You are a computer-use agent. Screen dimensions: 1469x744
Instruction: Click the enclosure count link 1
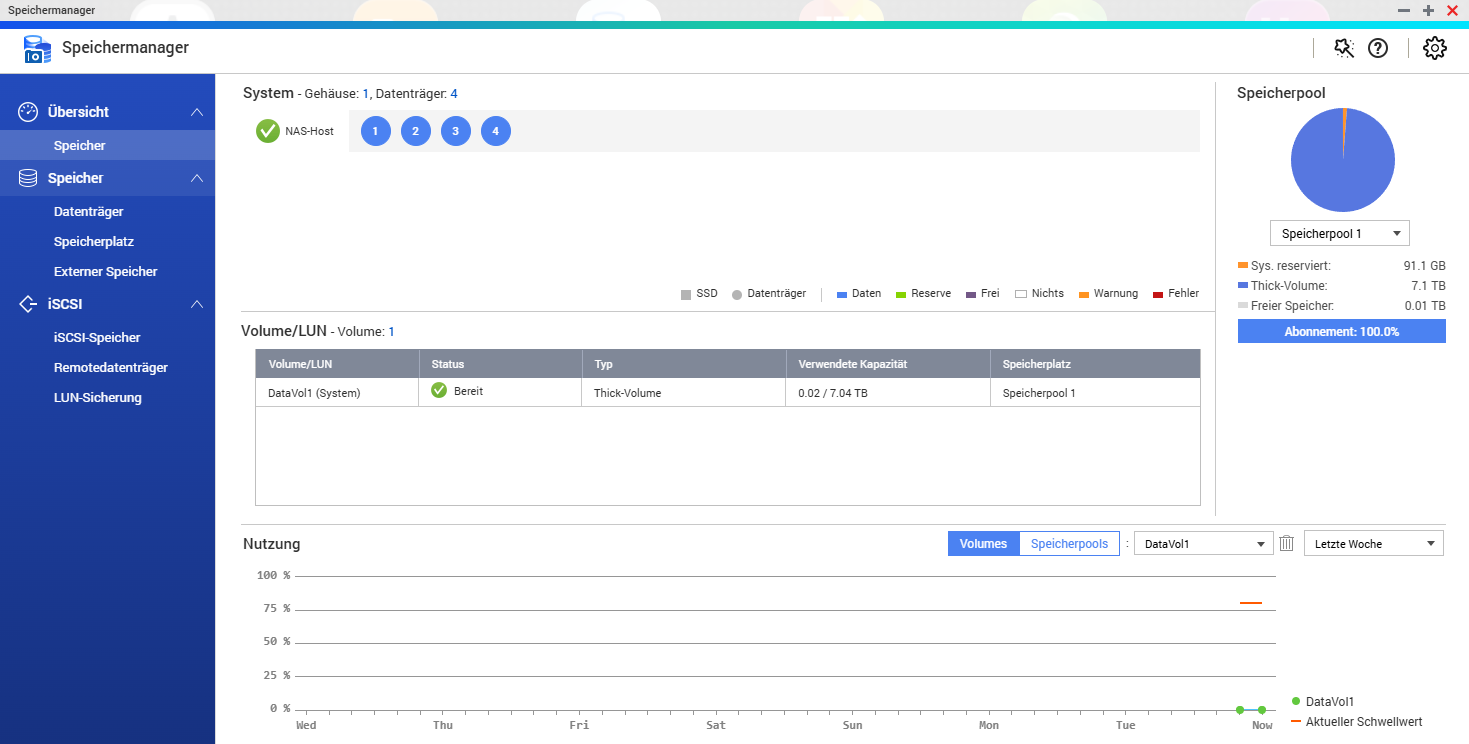[x=366, y=94]
